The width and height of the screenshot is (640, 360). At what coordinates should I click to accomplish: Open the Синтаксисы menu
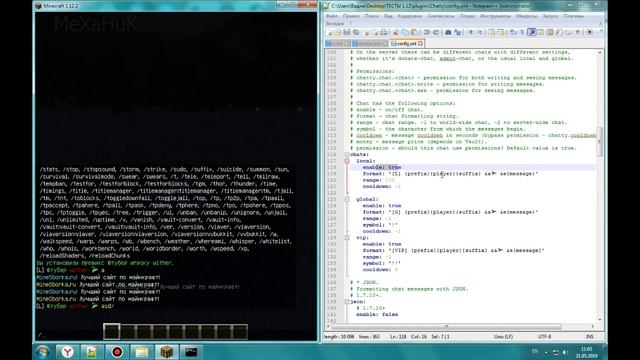click(441, 16)
